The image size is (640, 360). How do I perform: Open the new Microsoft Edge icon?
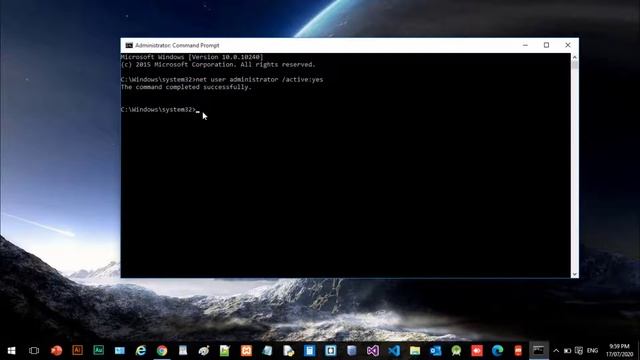click(x=497, y=351)
